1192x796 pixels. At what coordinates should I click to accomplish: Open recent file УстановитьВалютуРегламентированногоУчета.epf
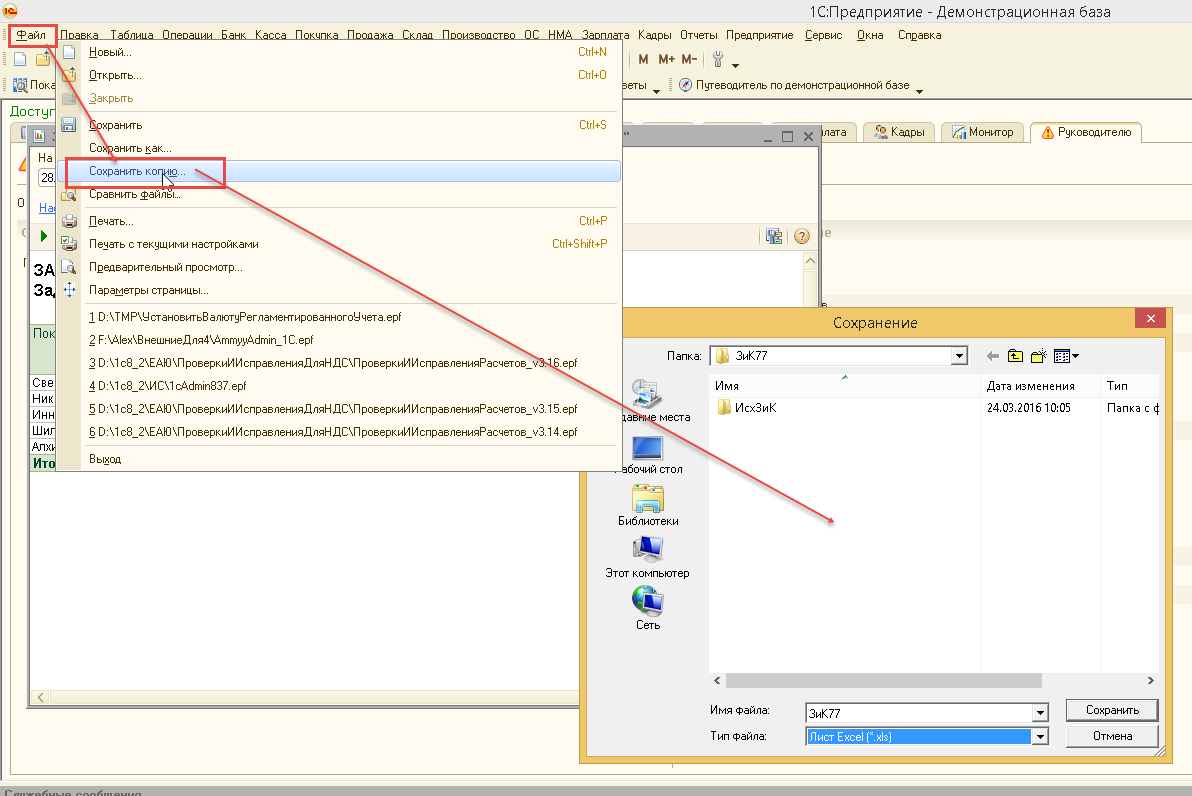339,317
